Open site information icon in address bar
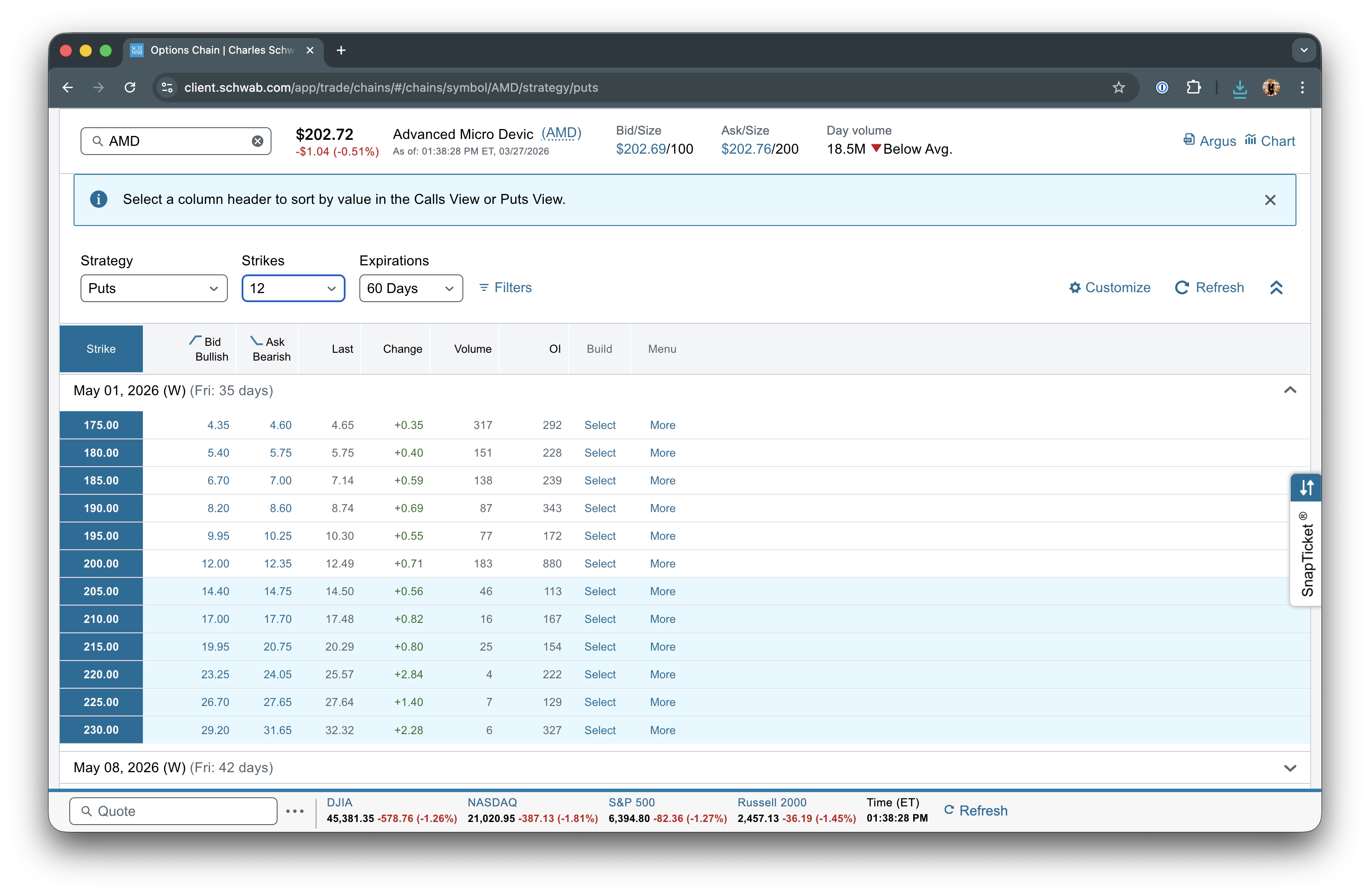 tap(168, 87)
